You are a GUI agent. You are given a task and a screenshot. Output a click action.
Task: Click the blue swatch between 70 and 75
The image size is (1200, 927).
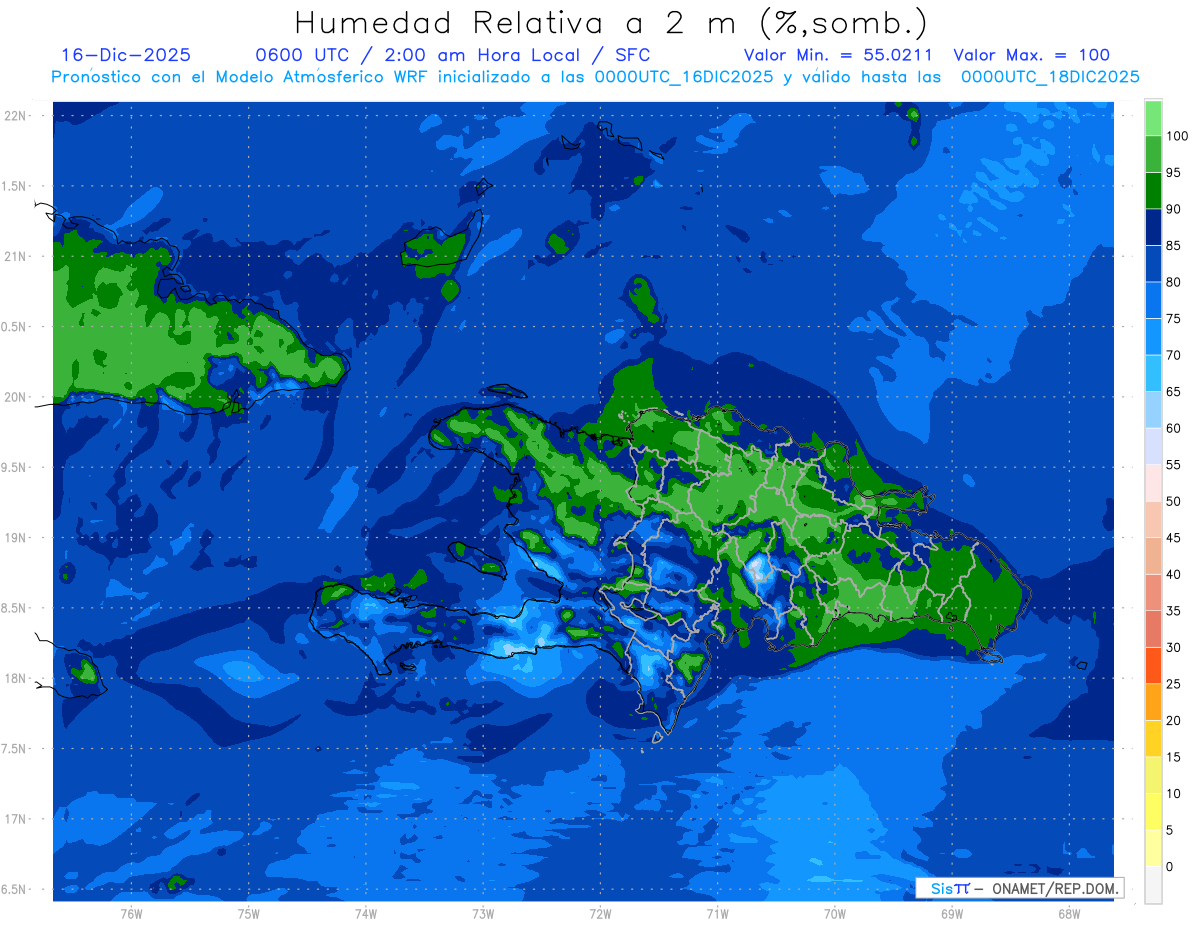1153,337
